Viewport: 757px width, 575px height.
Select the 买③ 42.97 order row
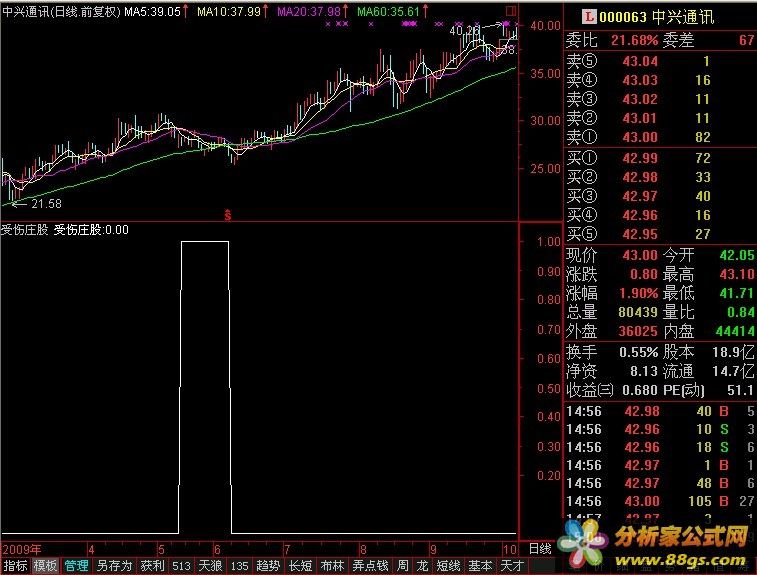point(659,196)
